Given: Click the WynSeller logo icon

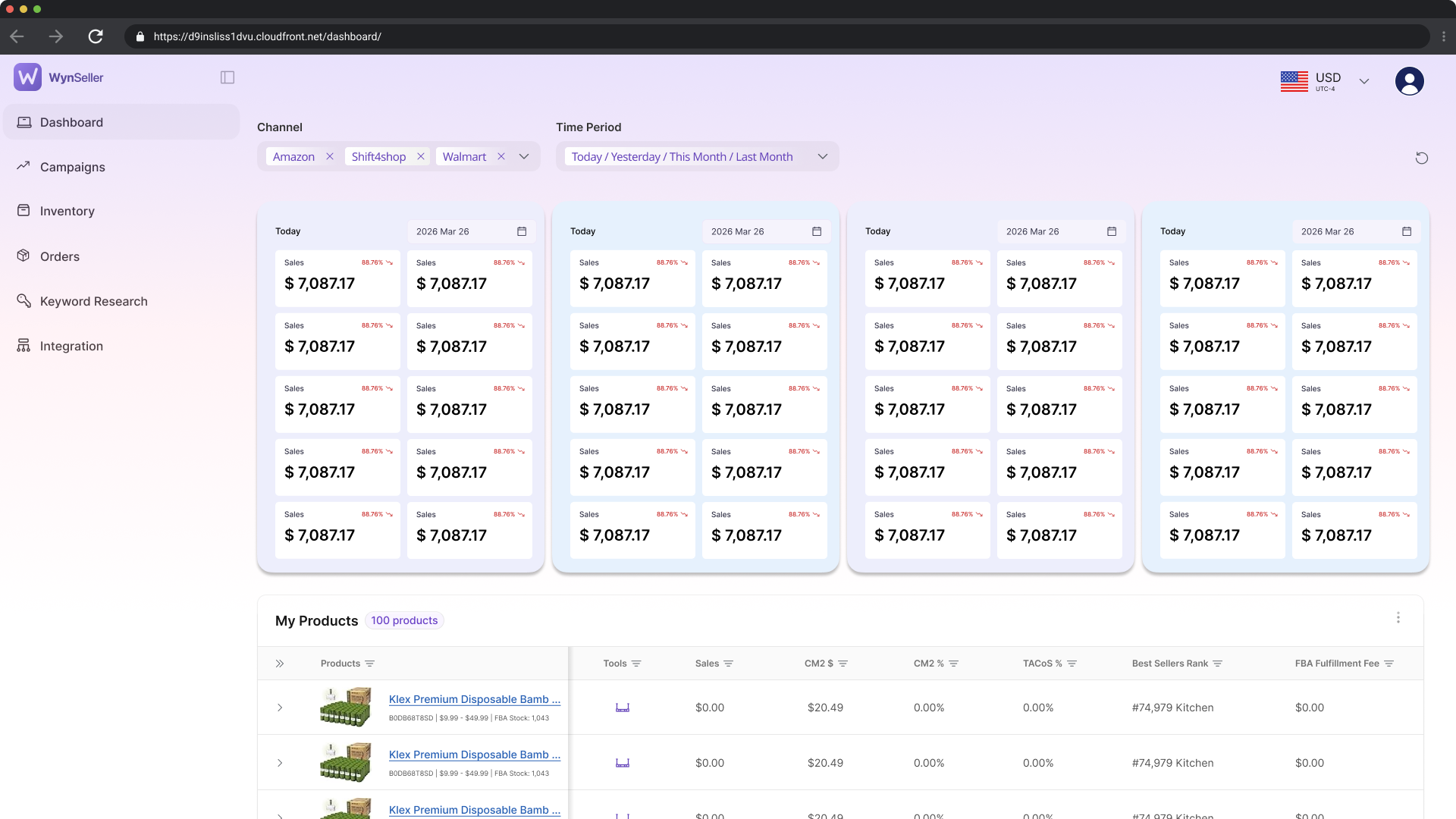Looking at the screenshot, I should 28,77.
